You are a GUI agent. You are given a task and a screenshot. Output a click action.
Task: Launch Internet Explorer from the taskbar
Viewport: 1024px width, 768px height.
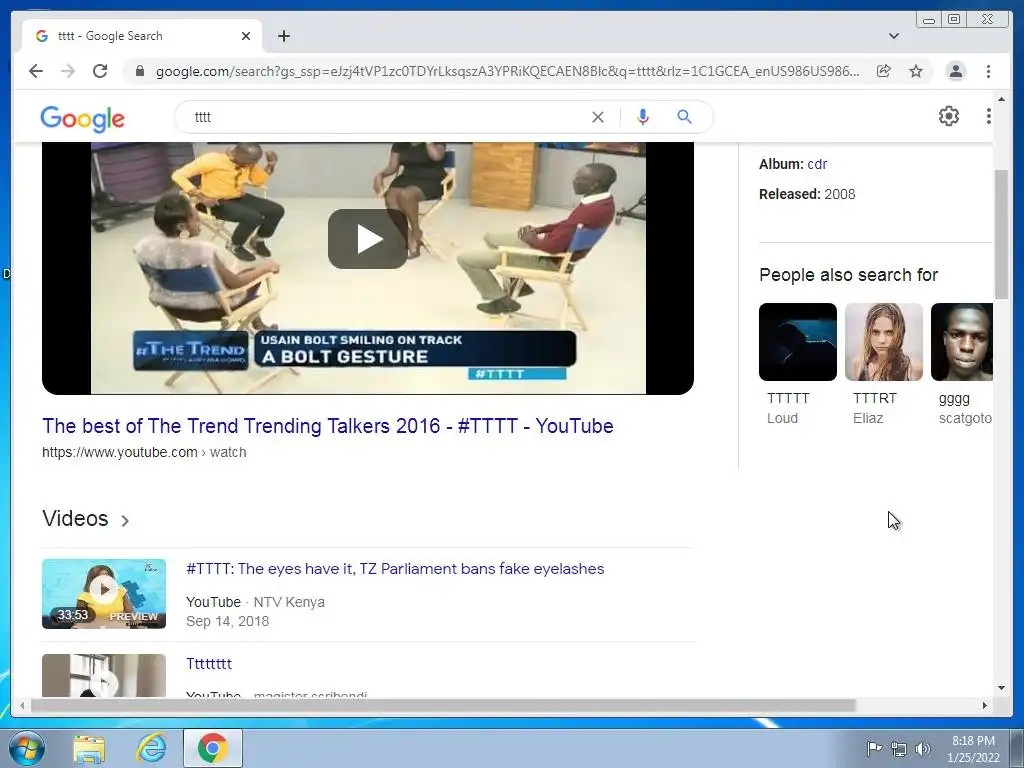click(152, 748)
